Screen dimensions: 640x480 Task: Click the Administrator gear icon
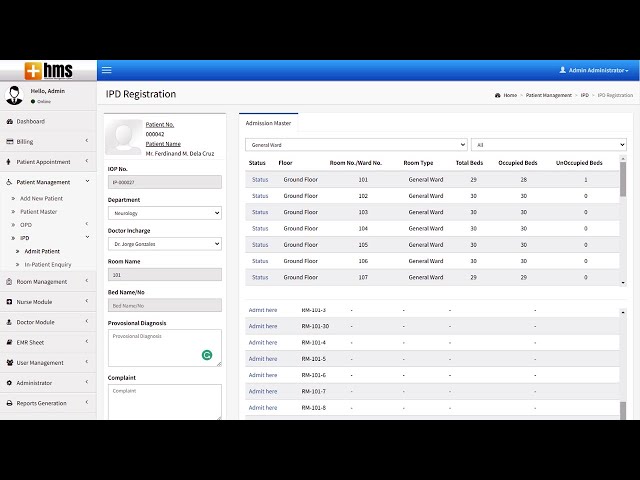9,383
